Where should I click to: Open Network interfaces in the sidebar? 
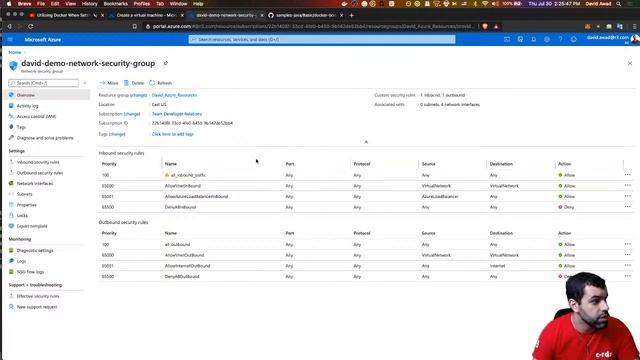point(35,183)
